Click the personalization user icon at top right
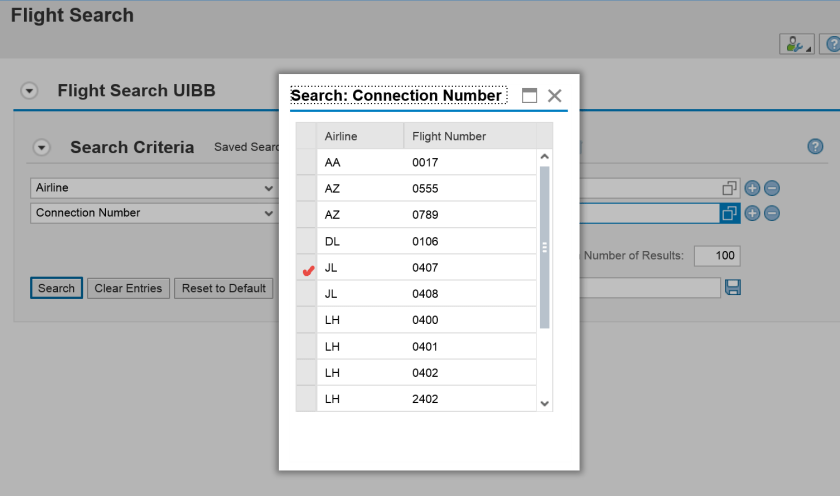This screenshot has width=840, height=496. tap(794, 44)
